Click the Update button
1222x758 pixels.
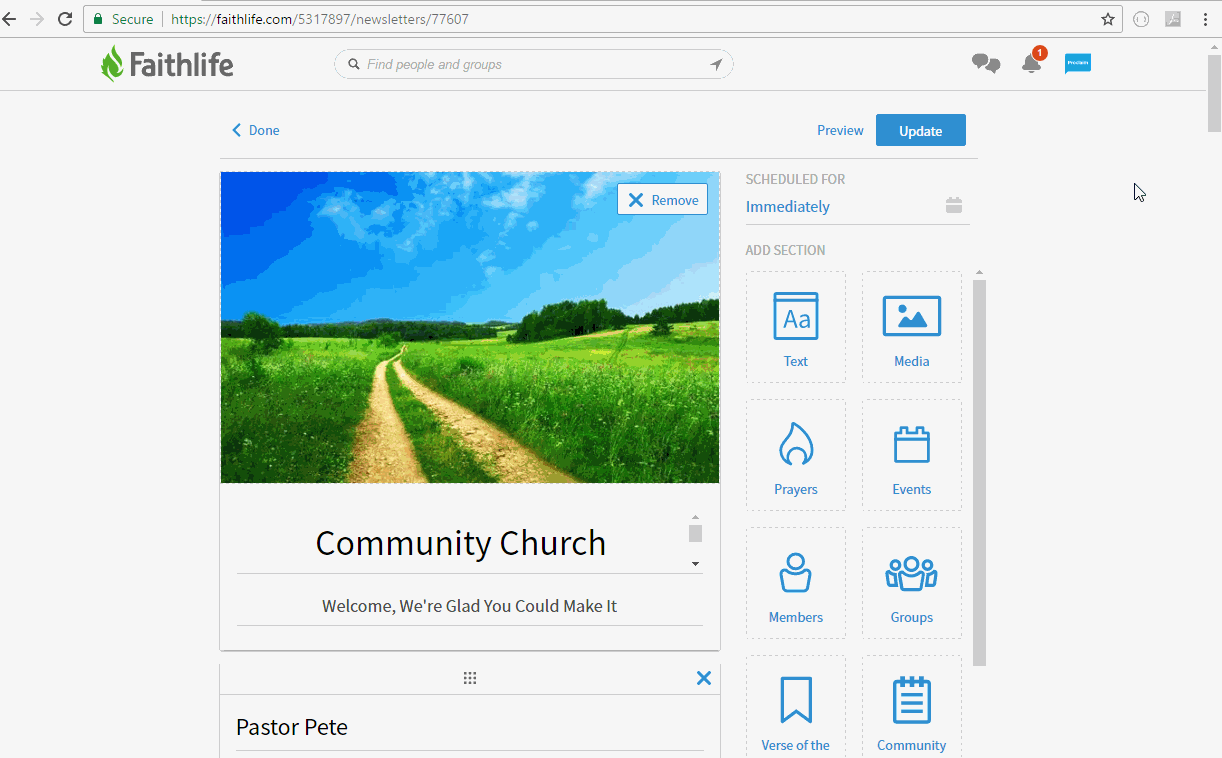point(921,130)
